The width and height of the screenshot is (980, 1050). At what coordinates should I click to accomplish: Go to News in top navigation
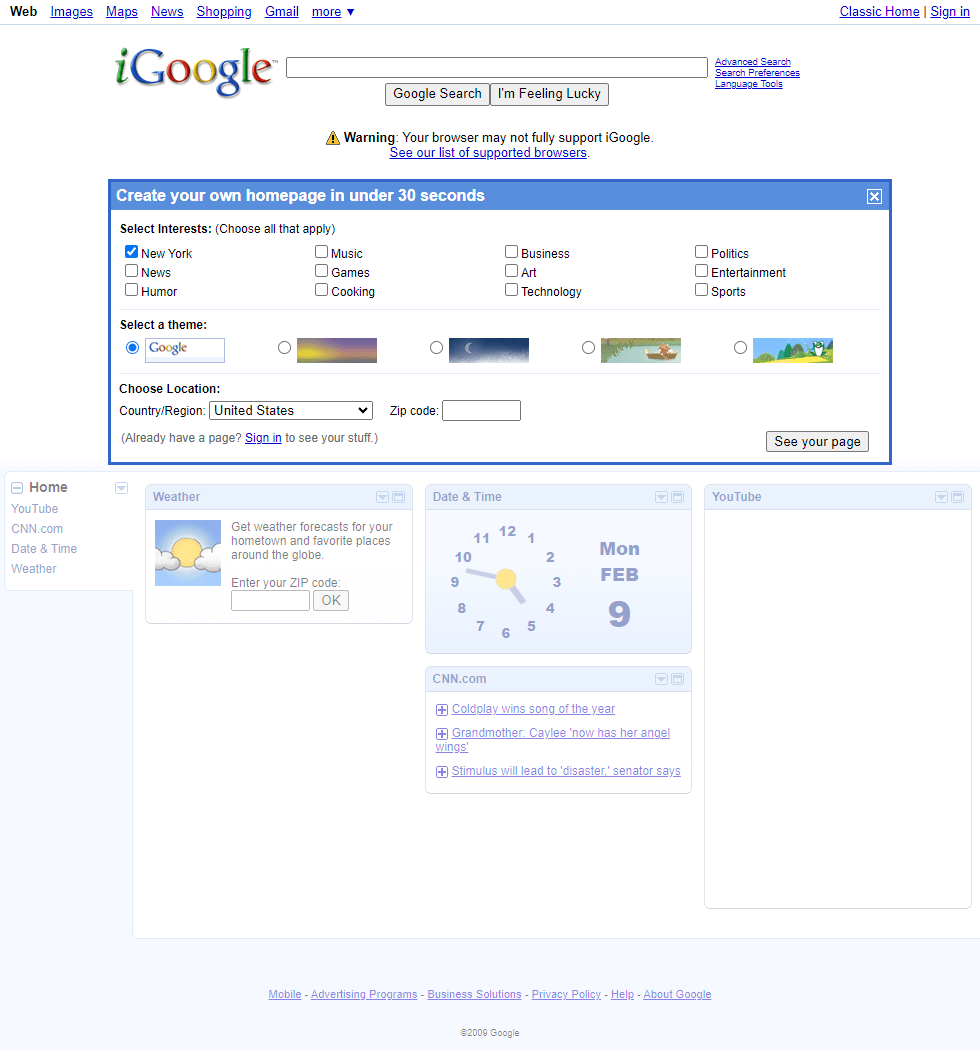(x=167, y=11)
